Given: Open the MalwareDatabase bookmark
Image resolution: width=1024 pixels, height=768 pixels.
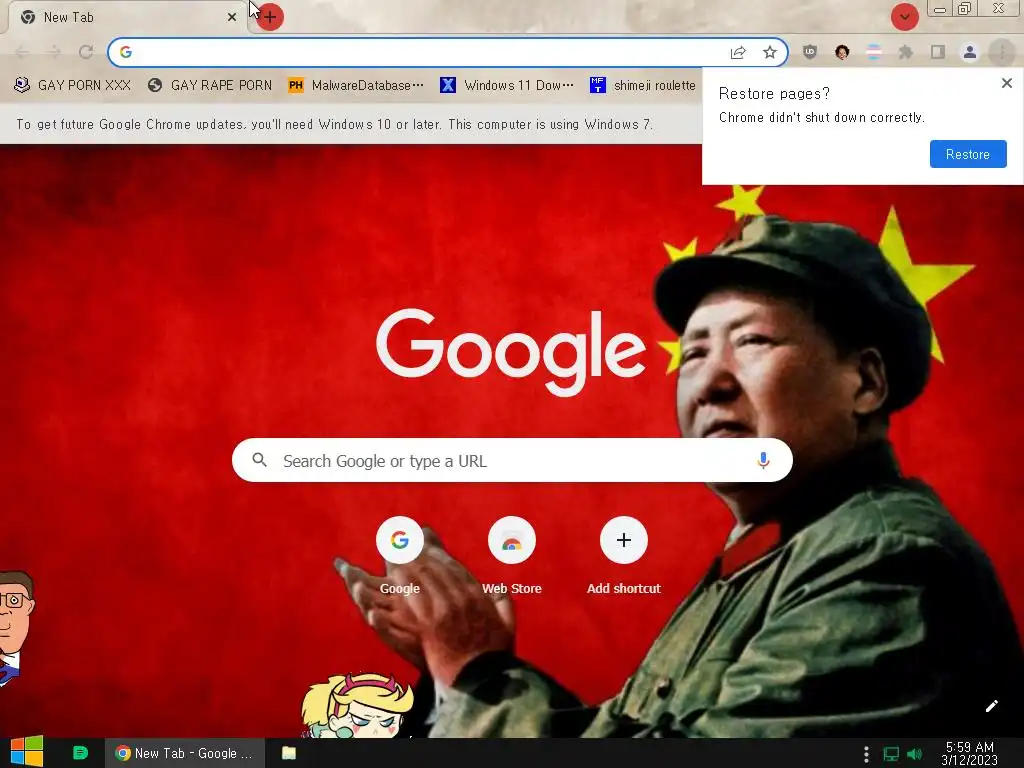Looking at the screenshot, I should coord(356,85).
